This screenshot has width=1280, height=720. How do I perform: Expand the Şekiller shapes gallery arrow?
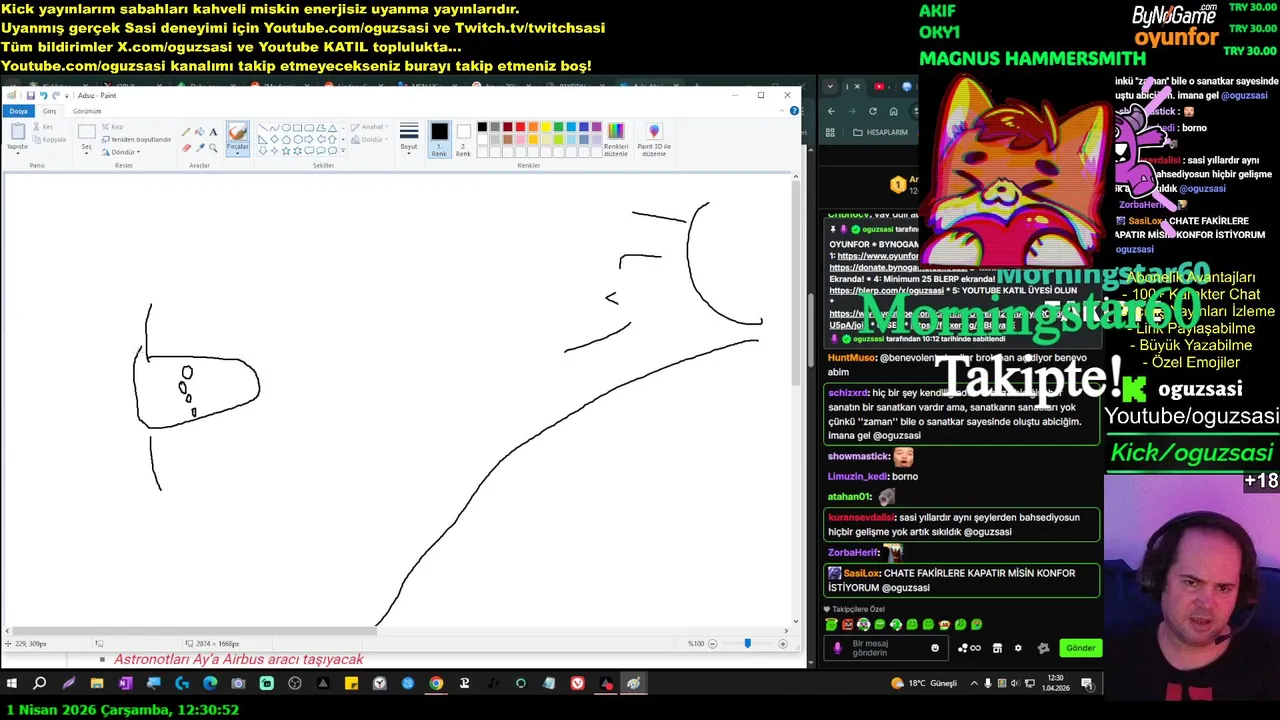[343, 150]
